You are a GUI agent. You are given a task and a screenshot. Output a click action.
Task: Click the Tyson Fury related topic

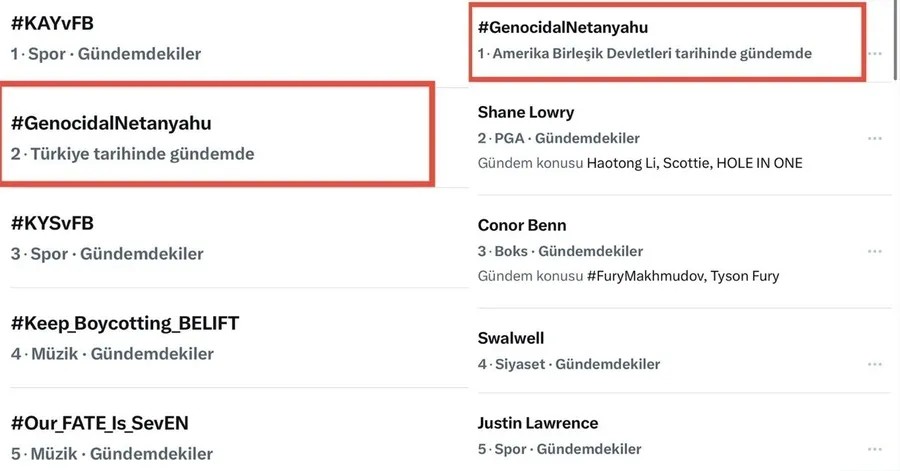743,276
